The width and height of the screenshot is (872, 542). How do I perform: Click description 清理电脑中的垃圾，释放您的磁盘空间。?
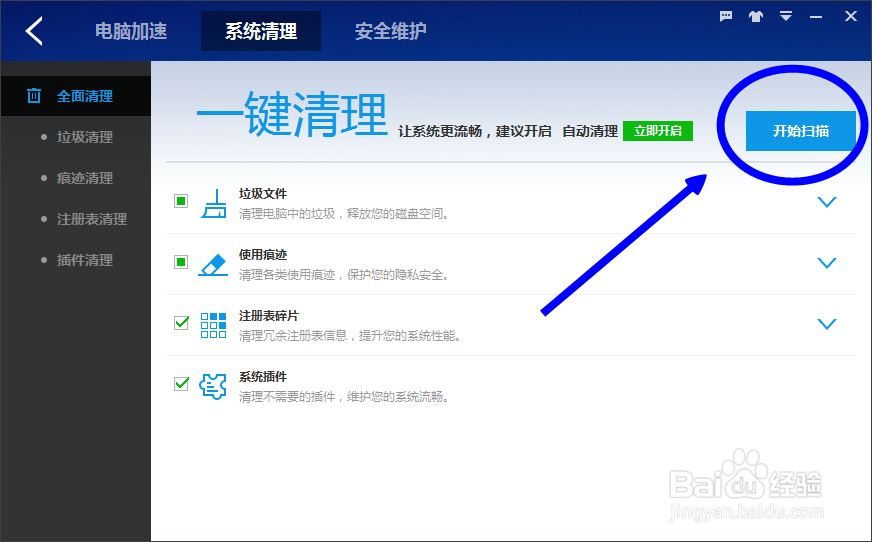coord(344,214)
